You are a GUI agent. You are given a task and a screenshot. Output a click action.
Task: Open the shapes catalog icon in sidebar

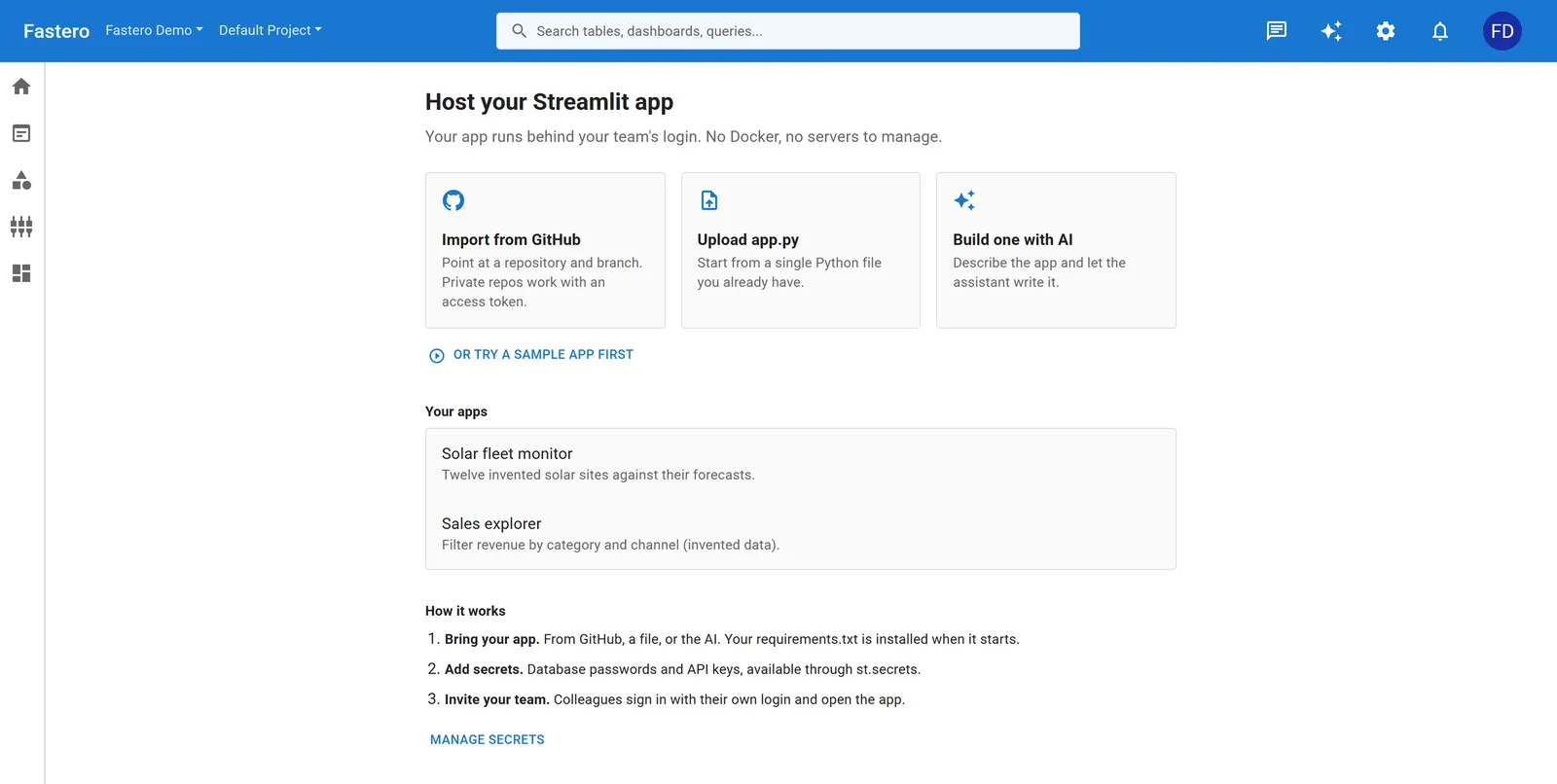tap(21, 180)
